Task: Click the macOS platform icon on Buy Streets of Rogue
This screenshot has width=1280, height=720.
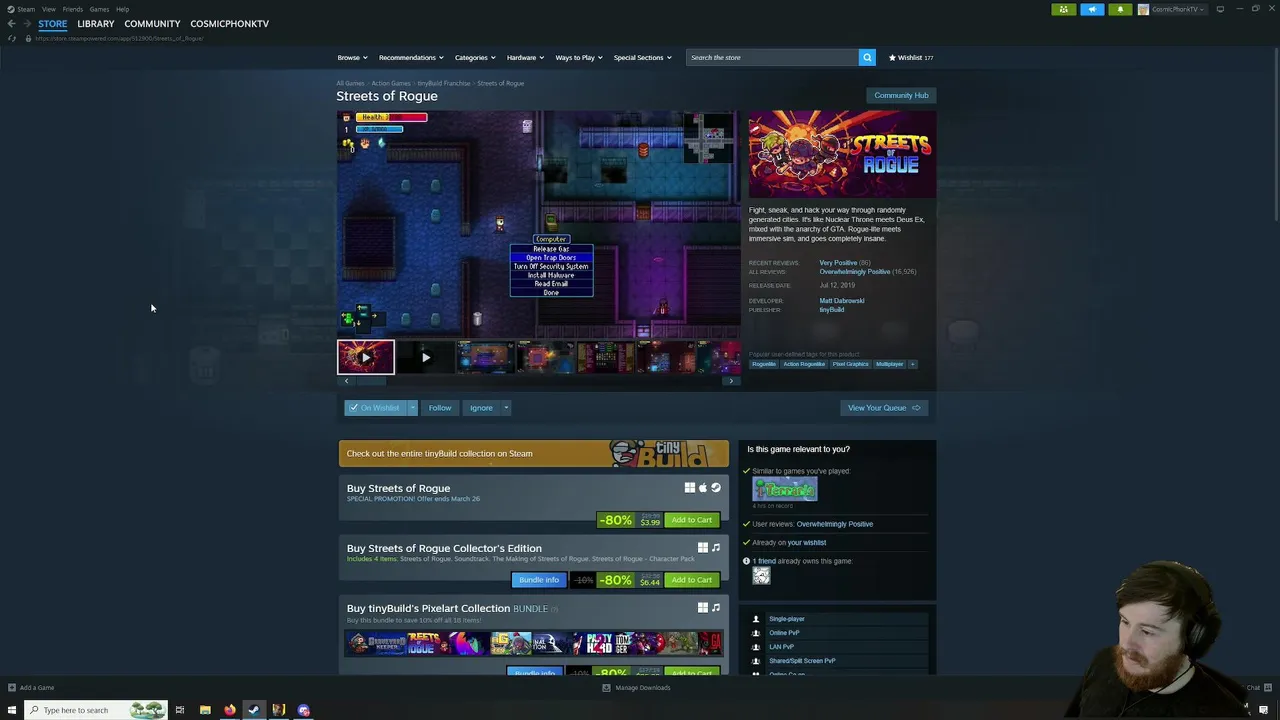Action: (x=703, y=488)
